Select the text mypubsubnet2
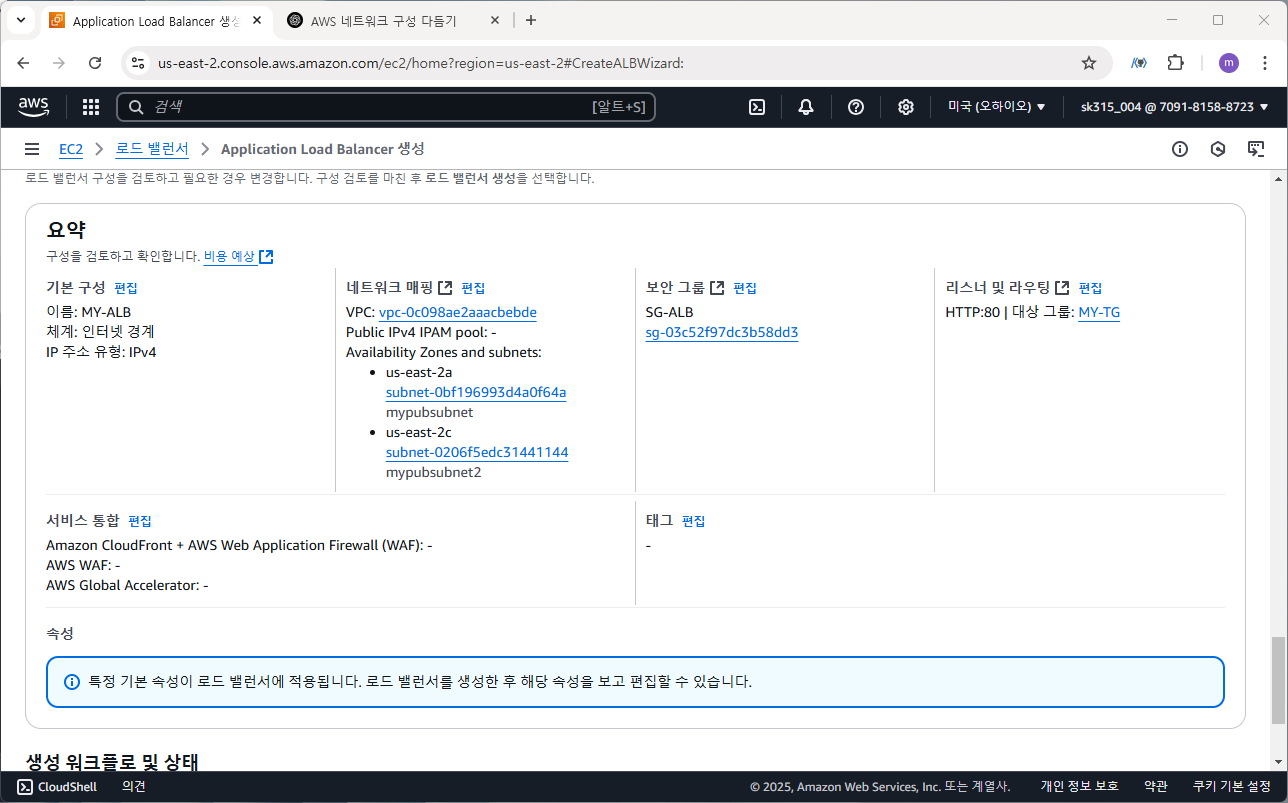Viewport: 1288px width, 803px height. point(434,472)
